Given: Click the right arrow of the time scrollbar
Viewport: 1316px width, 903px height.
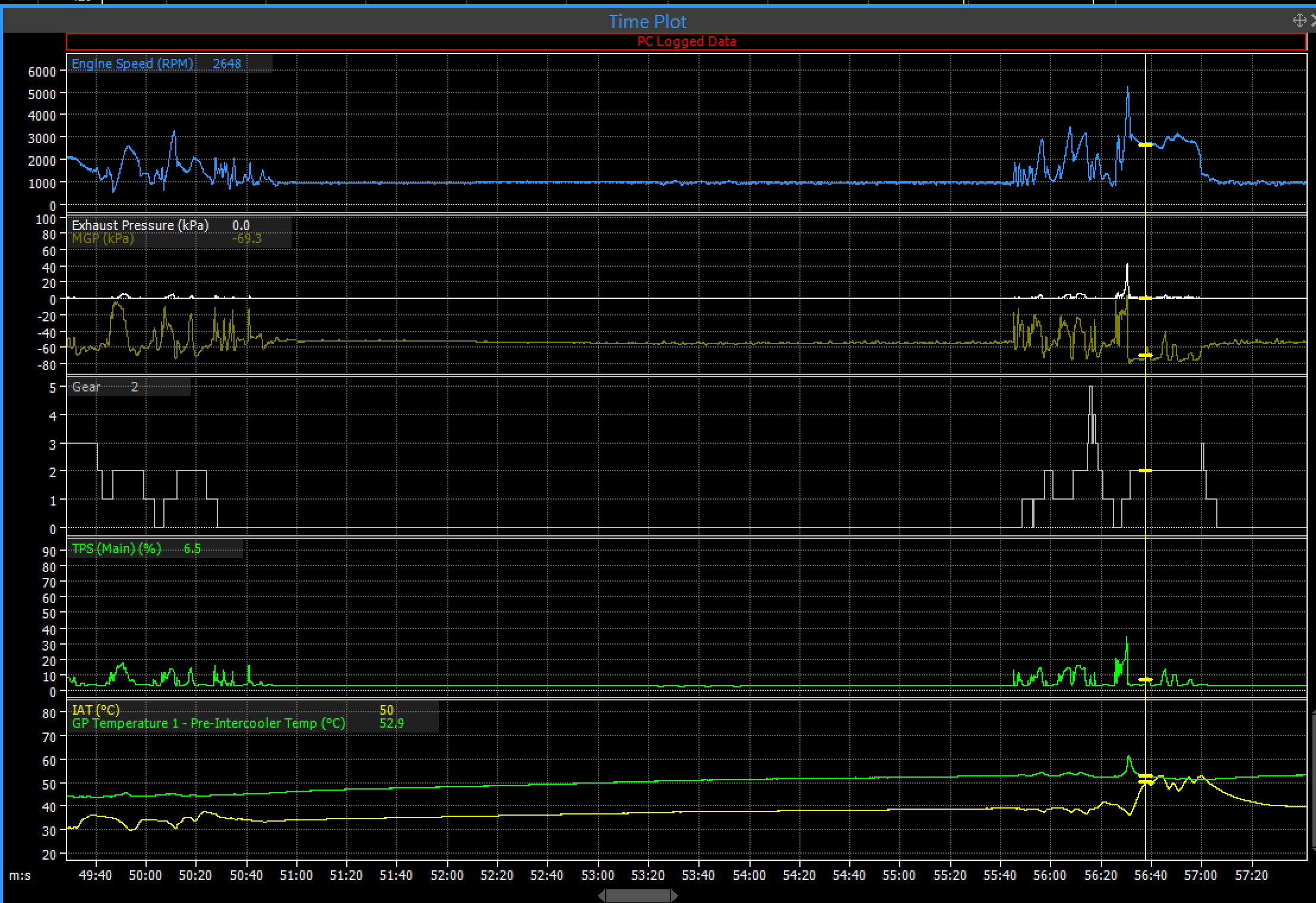Looking at the screenshot, I should click(x=674, y=895).
